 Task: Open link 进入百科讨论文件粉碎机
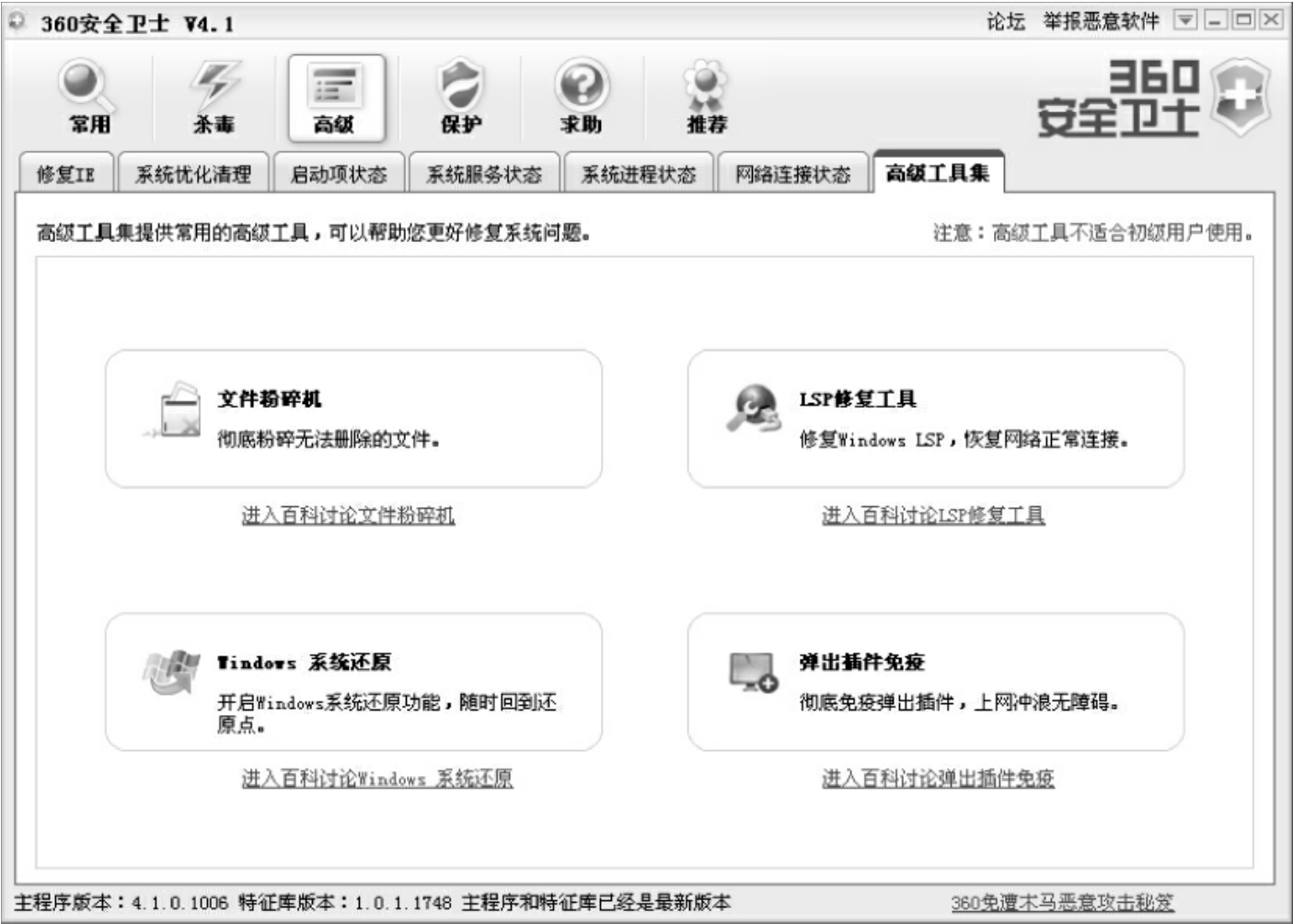tap(348, 515)
